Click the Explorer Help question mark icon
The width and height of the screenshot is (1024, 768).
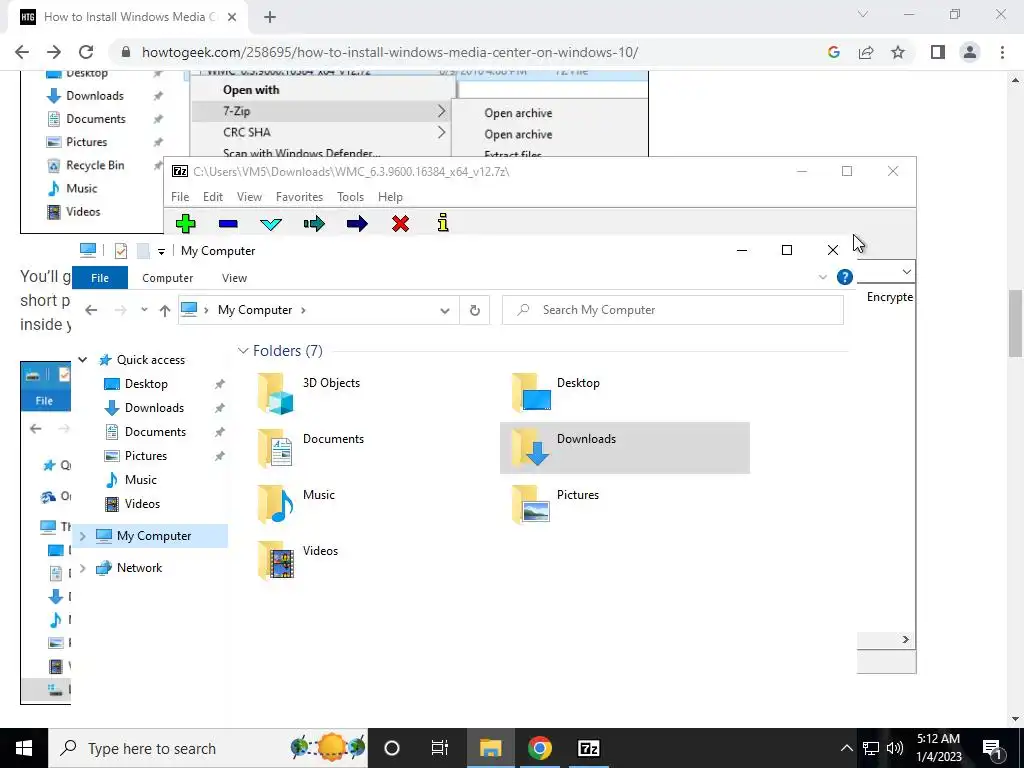coord(844,278)
